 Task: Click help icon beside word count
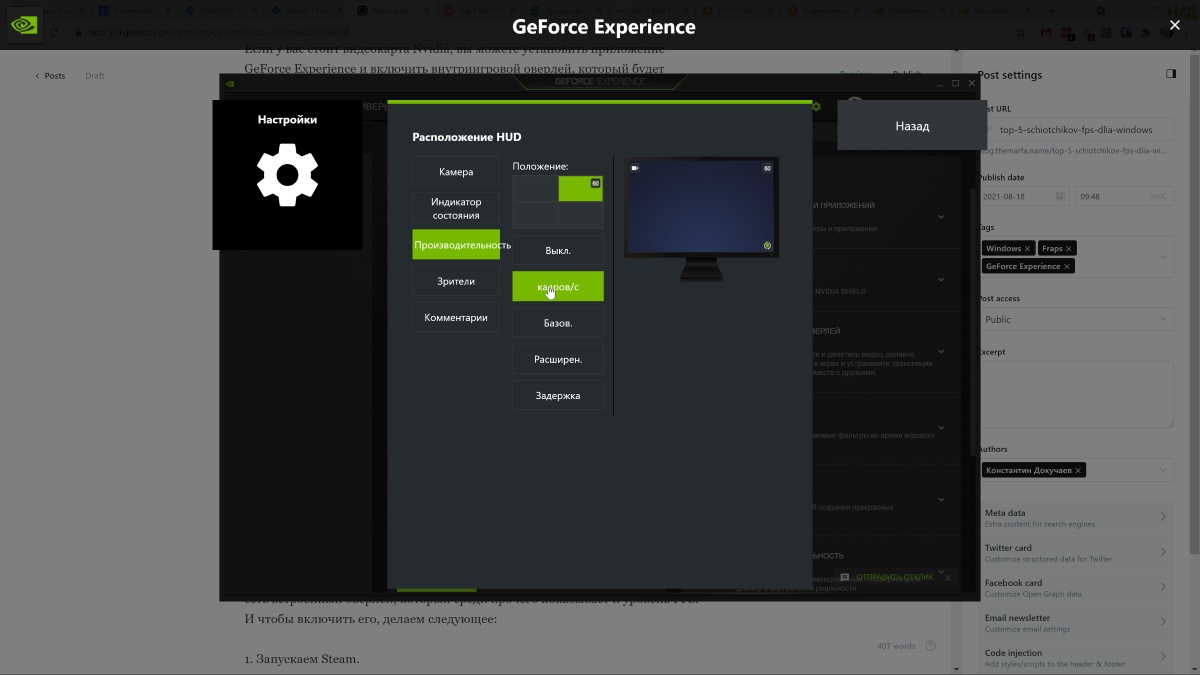coord(931,646)
